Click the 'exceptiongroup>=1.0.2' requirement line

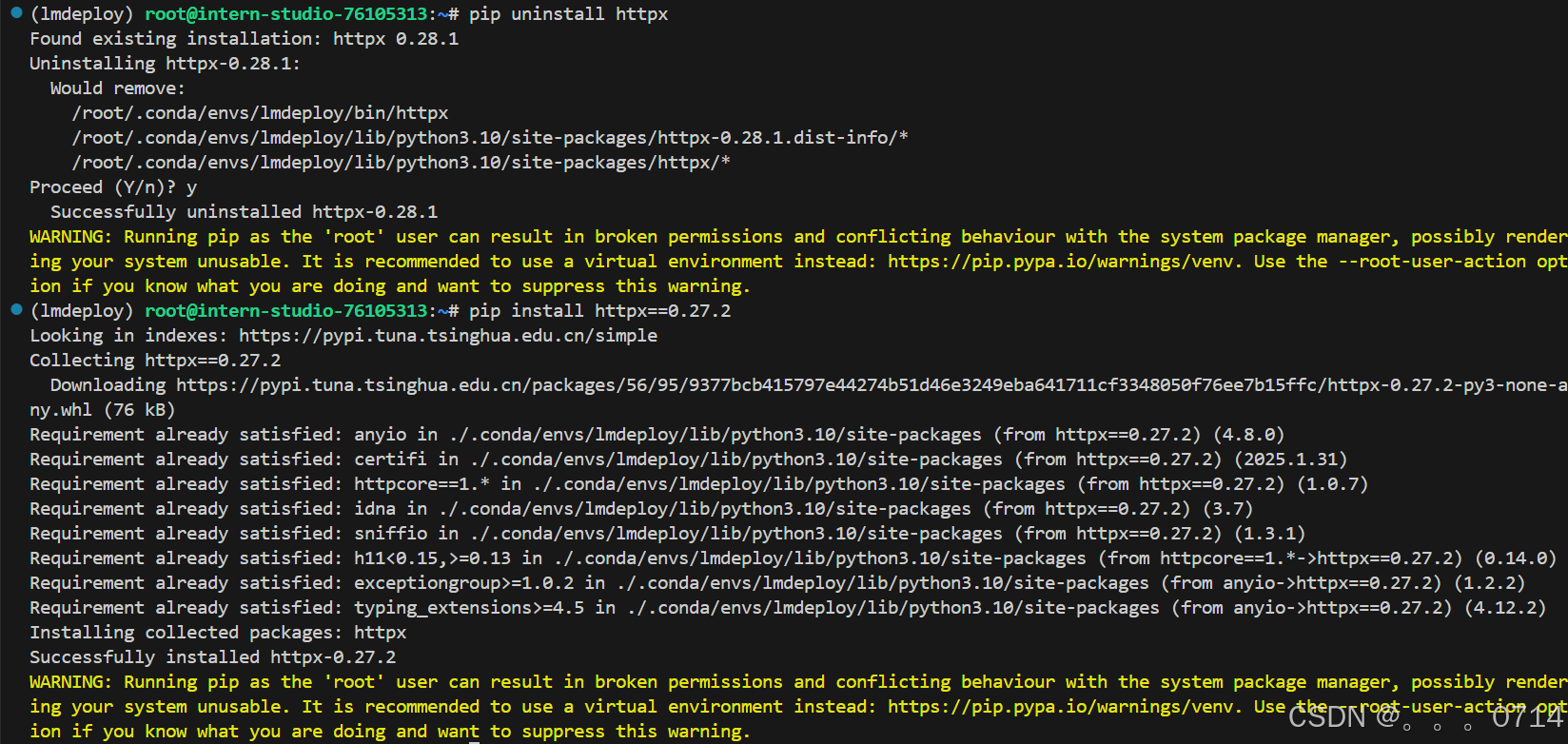tap(777, 582)
